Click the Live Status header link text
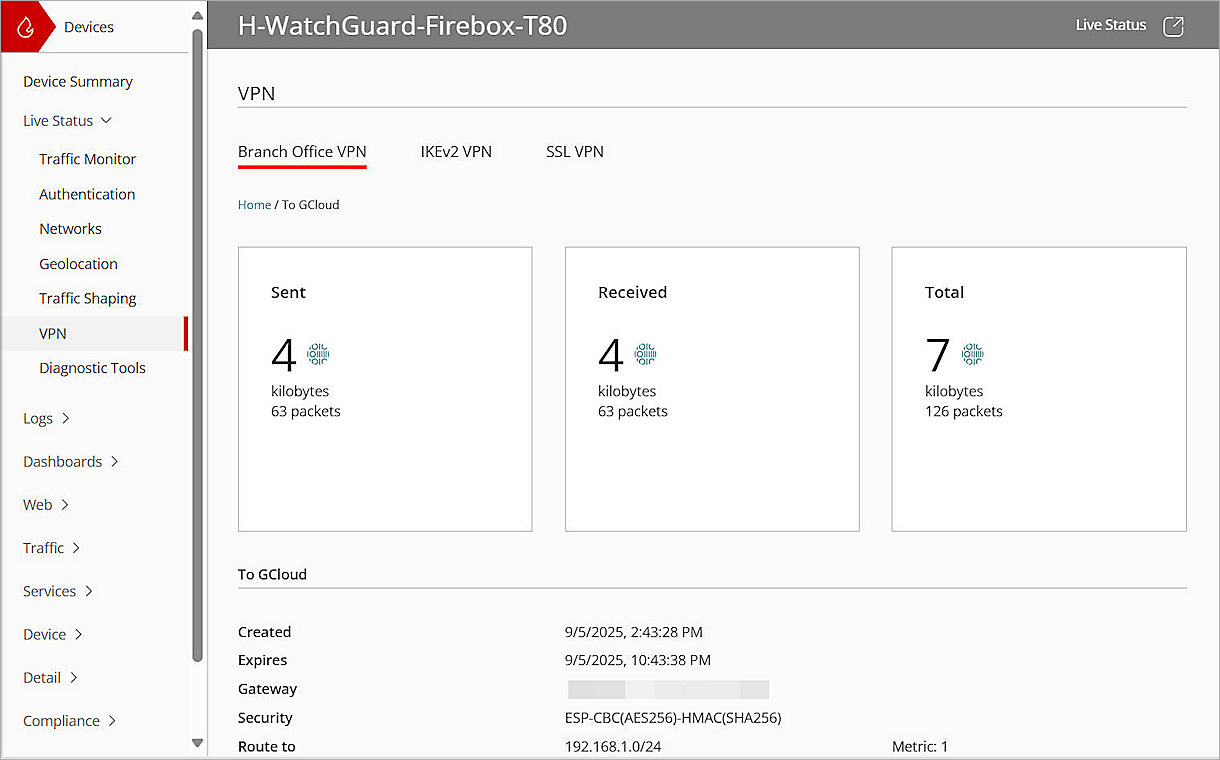The height and width of the screenshot is (760, 1220). pos(1111,25)
